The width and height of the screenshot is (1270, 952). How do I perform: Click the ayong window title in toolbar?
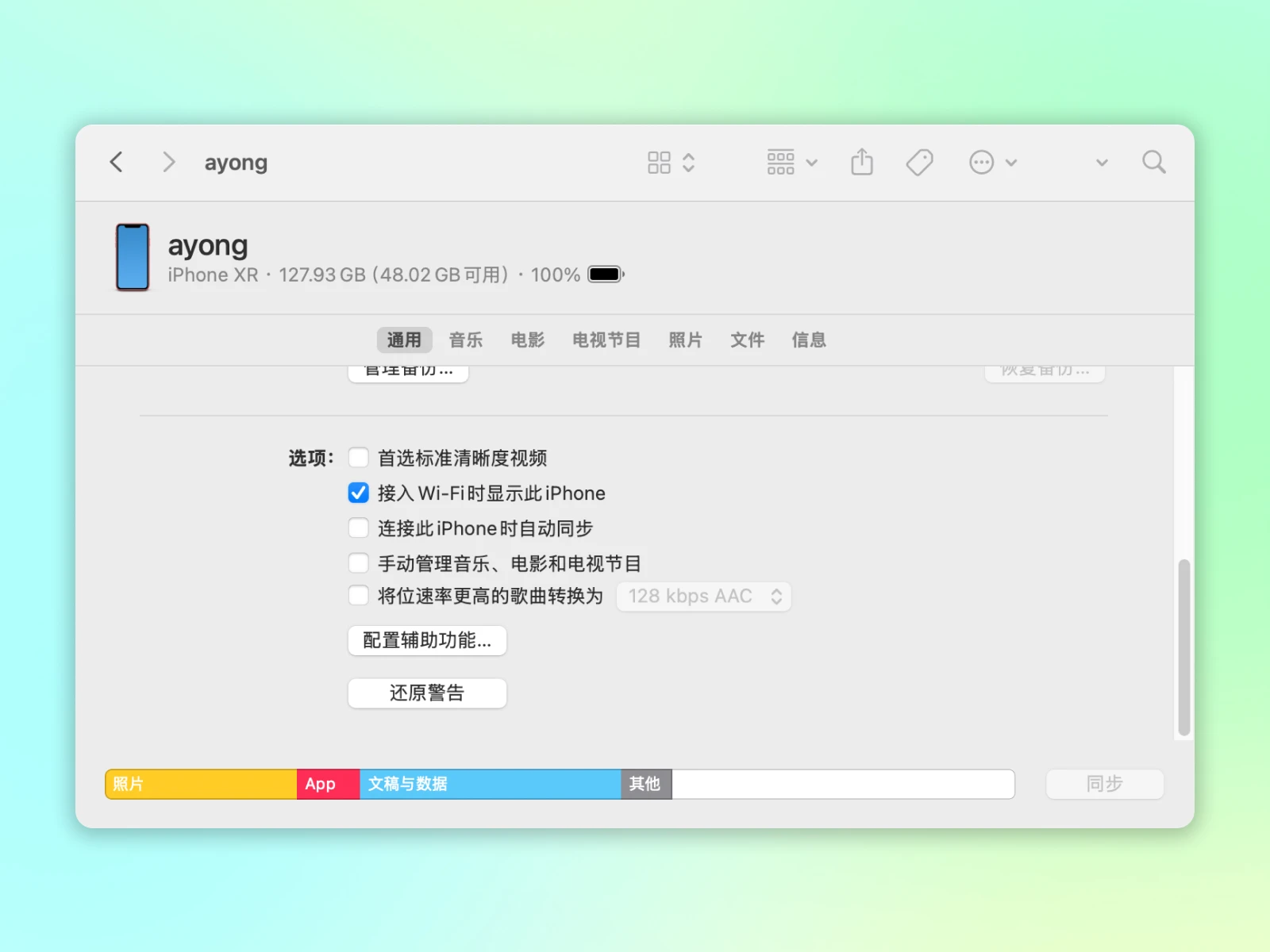pyautogui.click(x=236, y=163)
